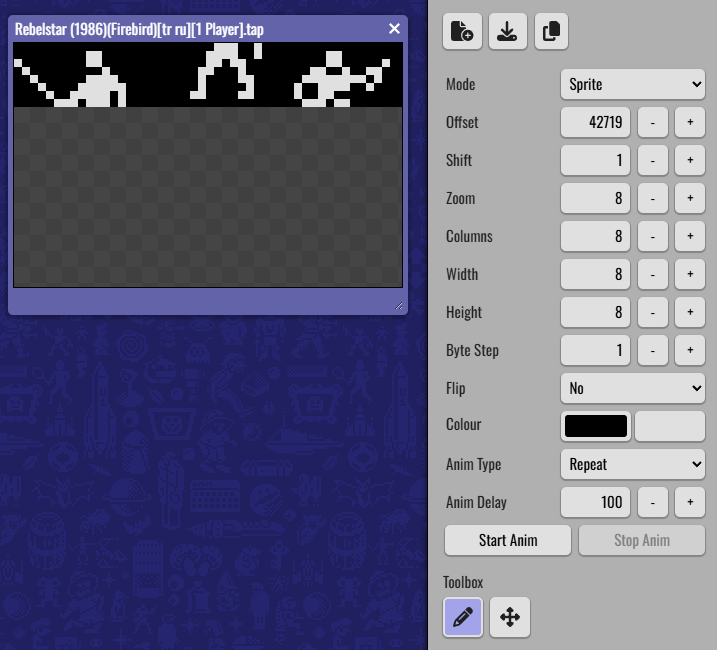Click the first sprite in the canvas
The image size is (717, 650).
pos(70,79)
